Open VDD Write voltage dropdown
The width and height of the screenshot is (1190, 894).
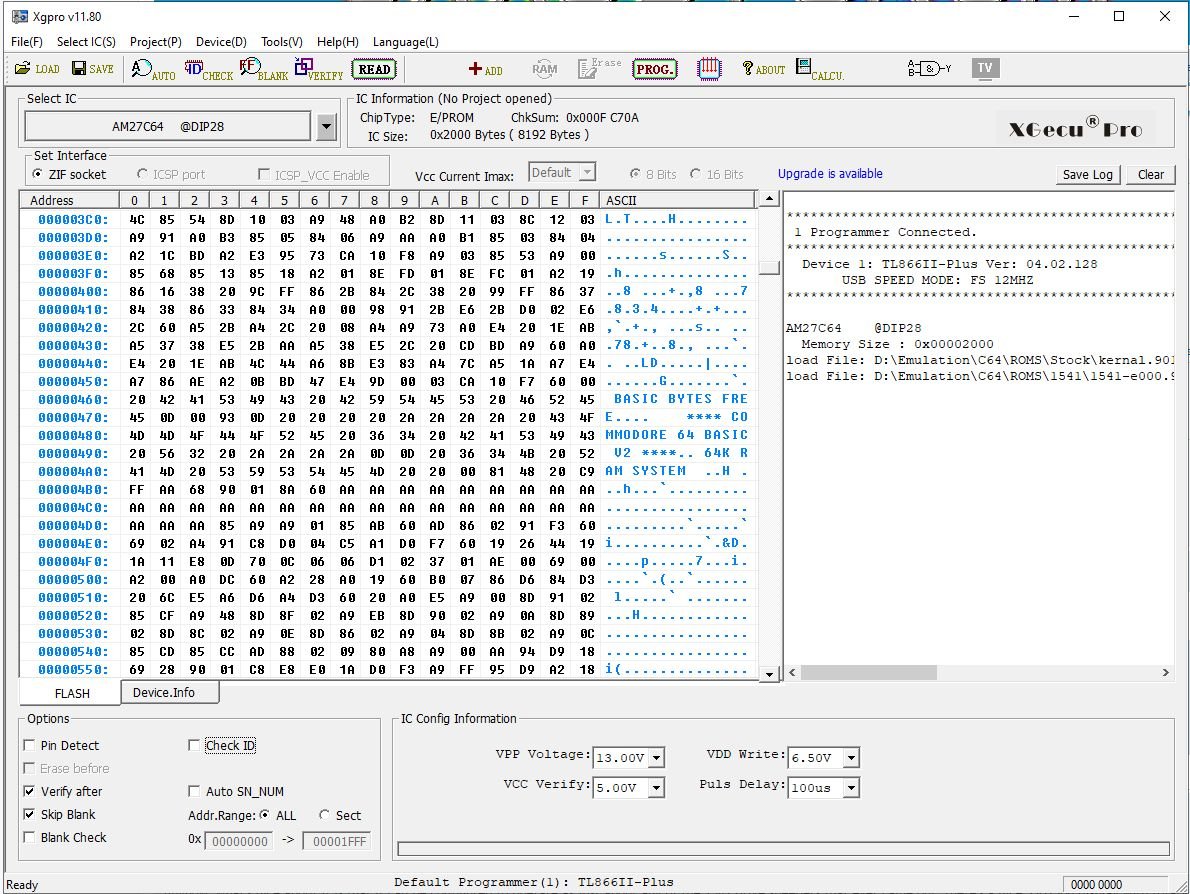pos(852,757)
